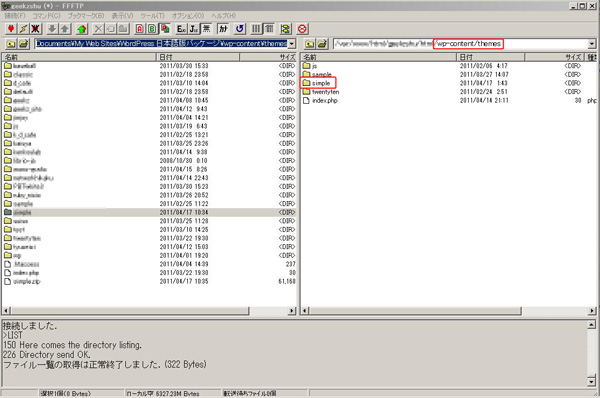600x398 pixels.
Task: Select local 'classic' folder dated 2011/02/18
Action: (x=18, y=75)
